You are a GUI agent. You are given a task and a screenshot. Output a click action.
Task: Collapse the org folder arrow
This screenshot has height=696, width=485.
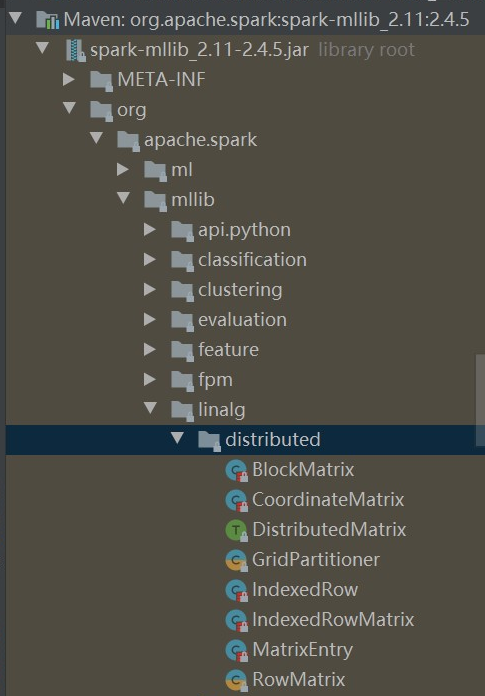pos(70,108)
